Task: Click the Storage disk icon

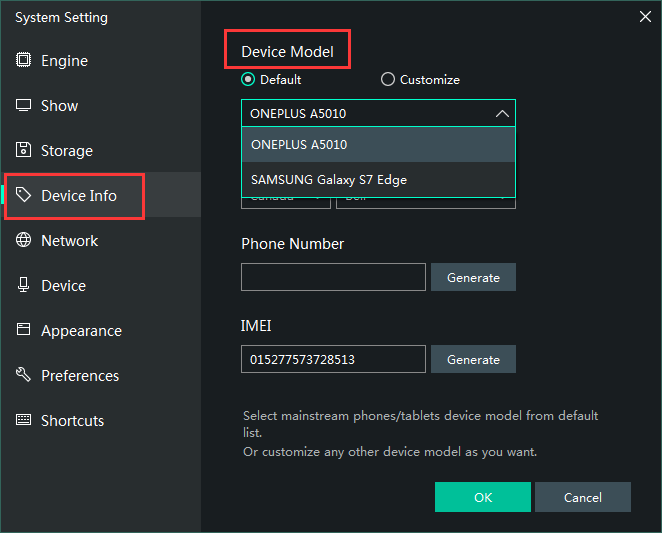Action: tap(23, 151)
